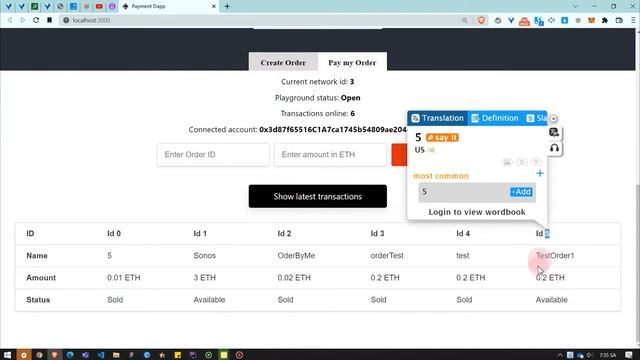Select the Pay my Order tab
The width and height of the screenshot is (640, 360).
pyautogui.click(x=352, y=62)
